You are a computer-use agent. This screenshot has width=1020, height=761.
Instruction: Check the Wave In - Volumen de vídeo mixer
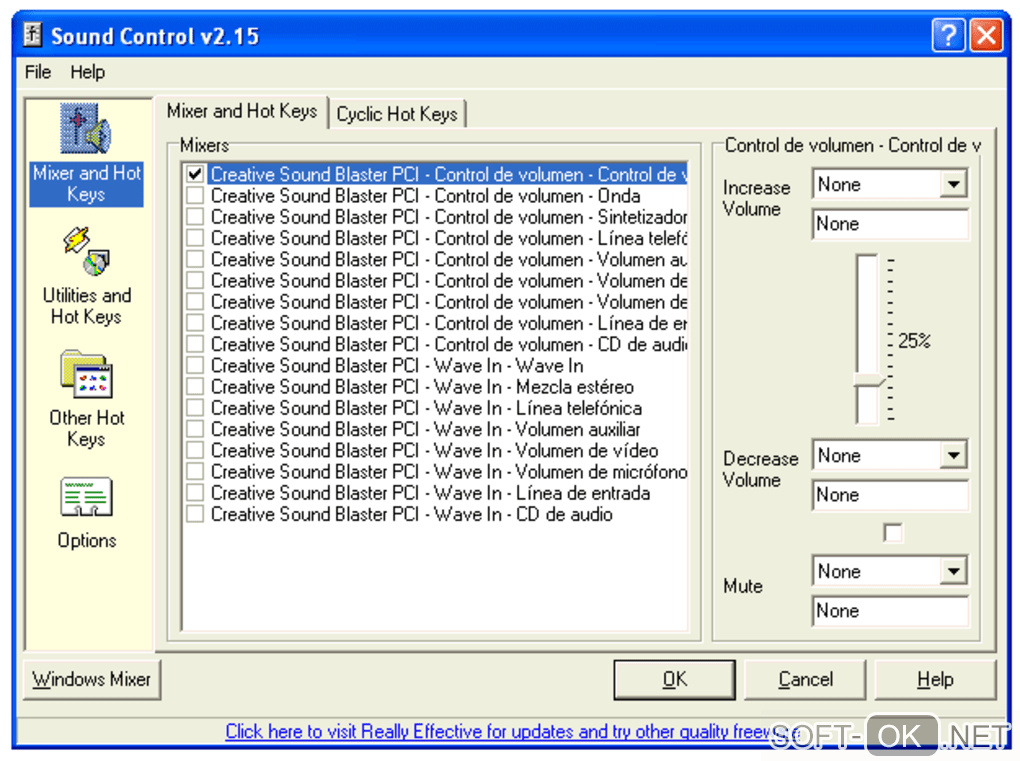(x=195, y=450)
